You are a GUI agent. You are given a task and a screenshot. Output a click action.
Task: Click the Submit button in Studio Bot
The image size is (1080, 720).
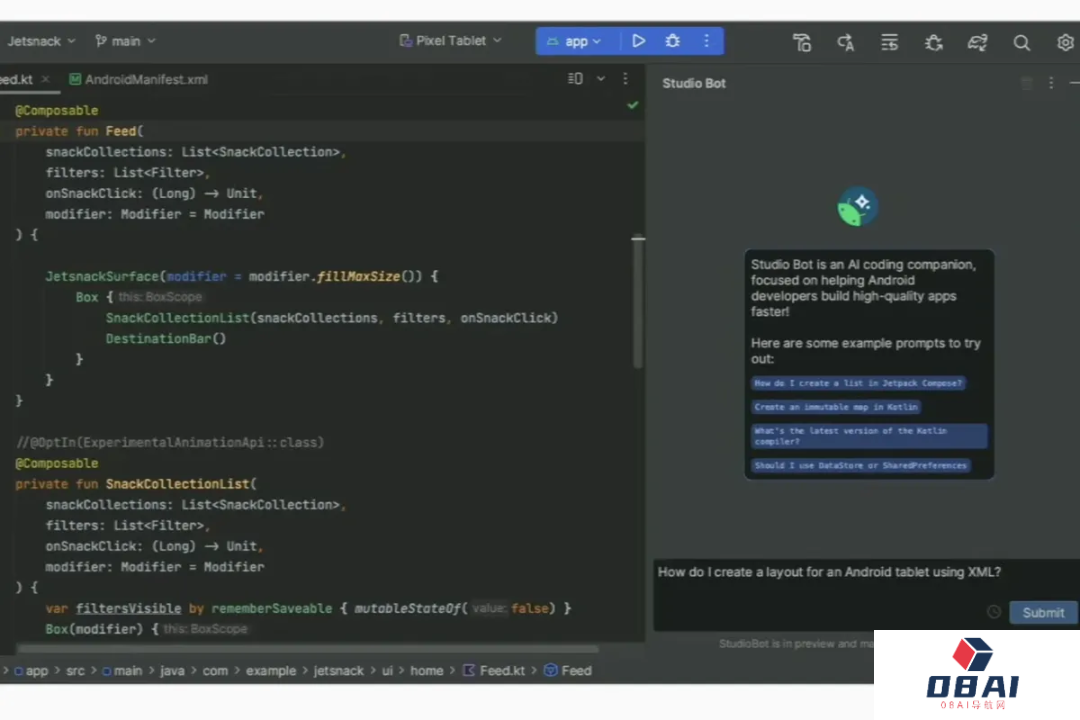coord(1043,613)
